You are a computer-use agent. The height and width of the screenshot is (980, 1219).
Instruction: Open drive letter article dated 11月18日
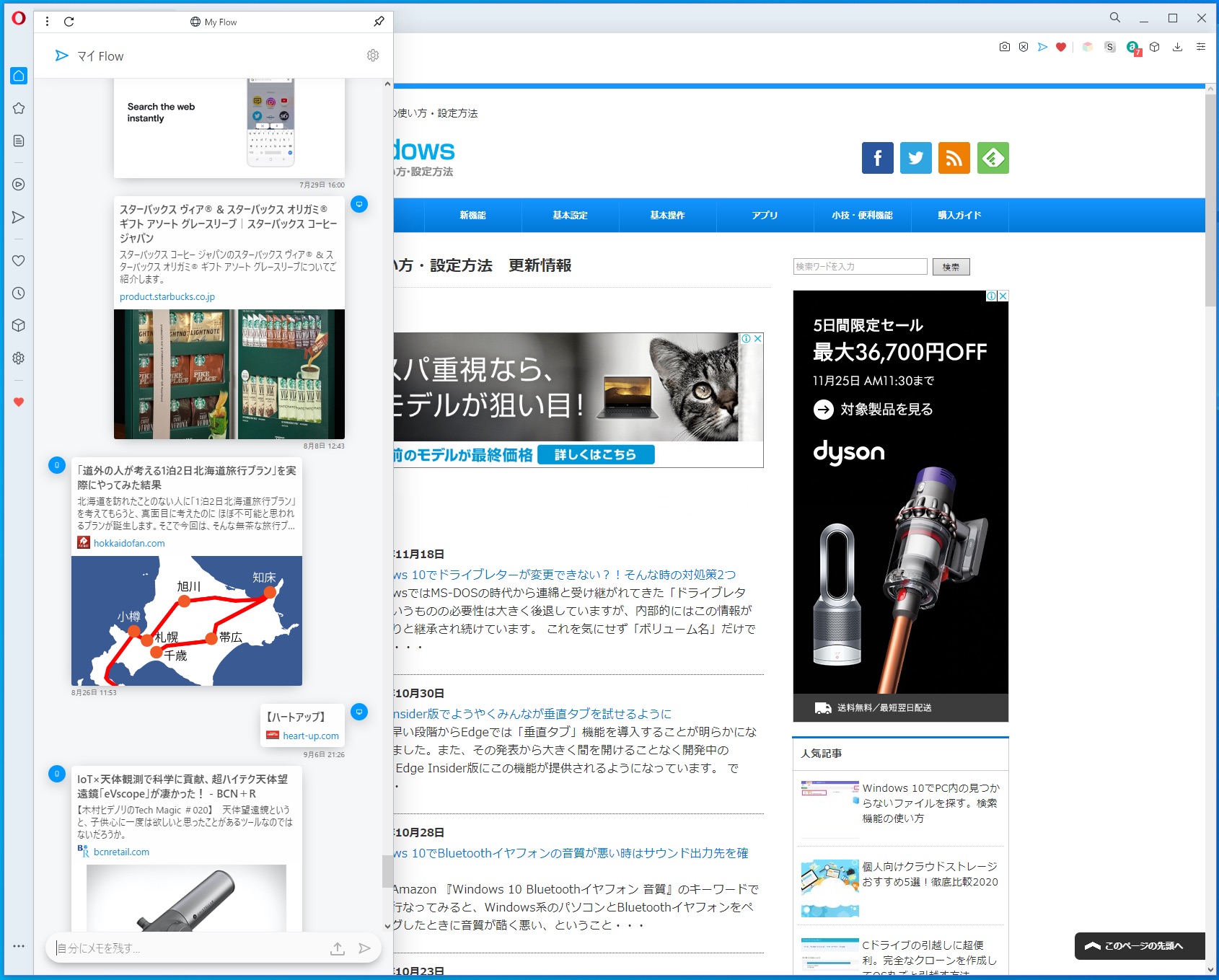565,575
